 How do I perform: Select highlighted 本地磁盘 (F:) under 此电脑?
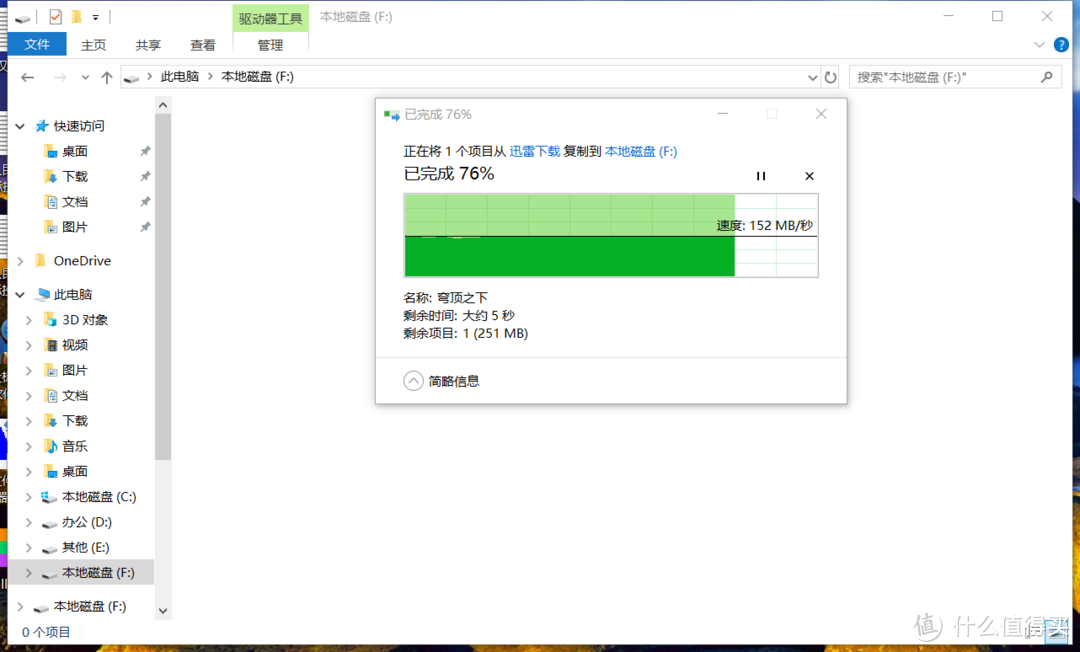tap(97, 573)
